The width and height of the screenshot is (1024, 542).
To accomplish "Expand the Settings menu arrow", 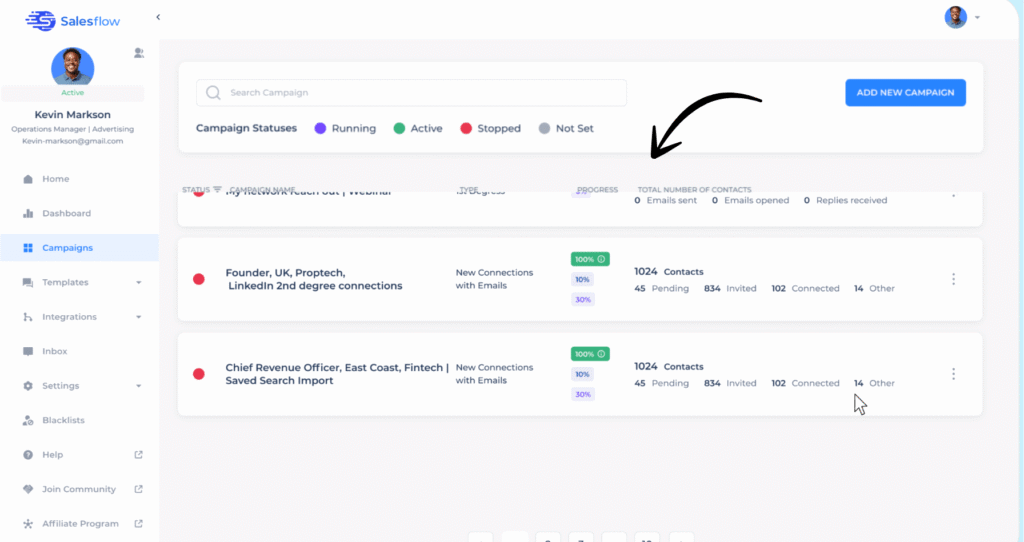I will click(138, 386).
